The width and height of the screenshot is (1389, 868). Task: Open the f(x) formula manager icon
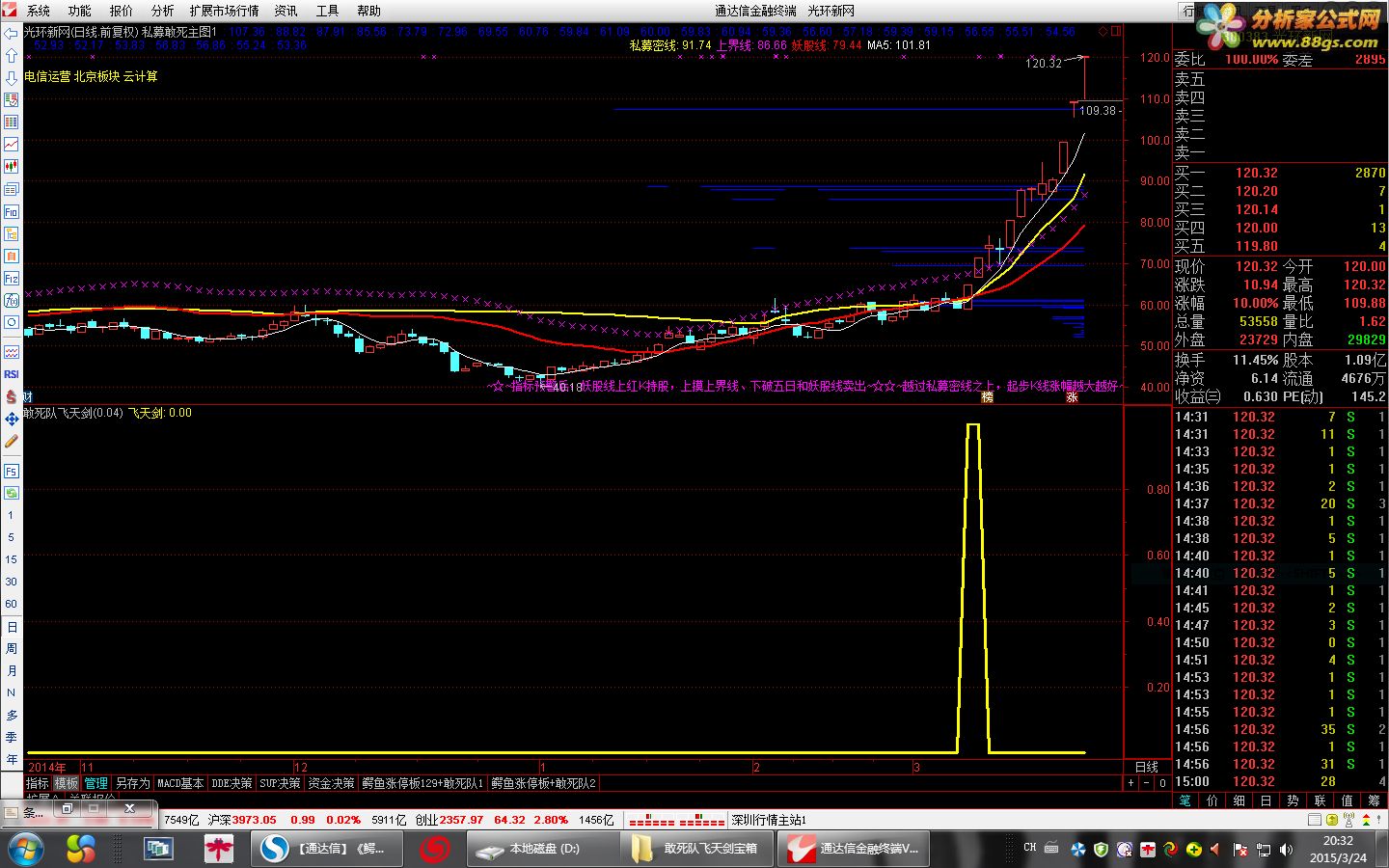12,301
